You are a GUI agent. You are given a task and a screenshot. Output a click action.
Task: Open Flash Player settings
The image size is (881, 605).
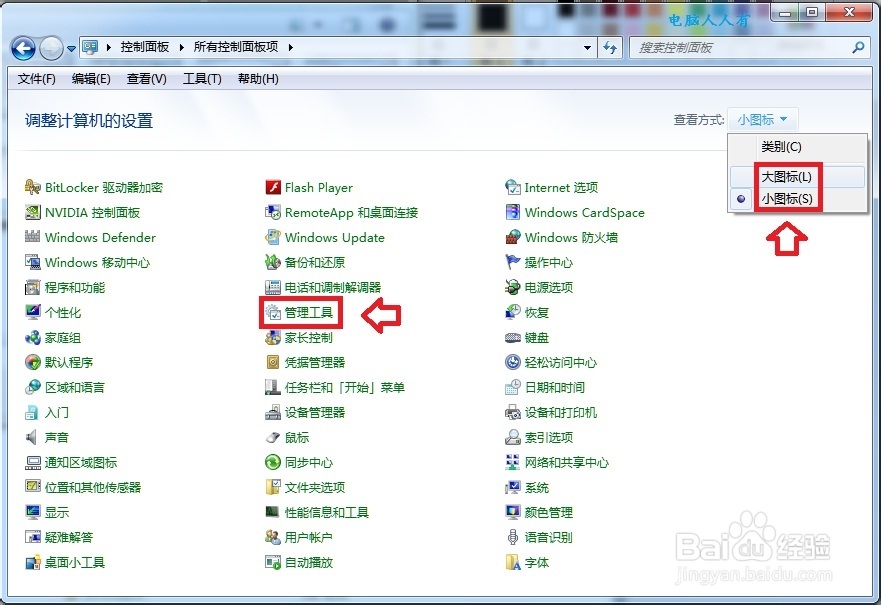(x=317, y=187)
